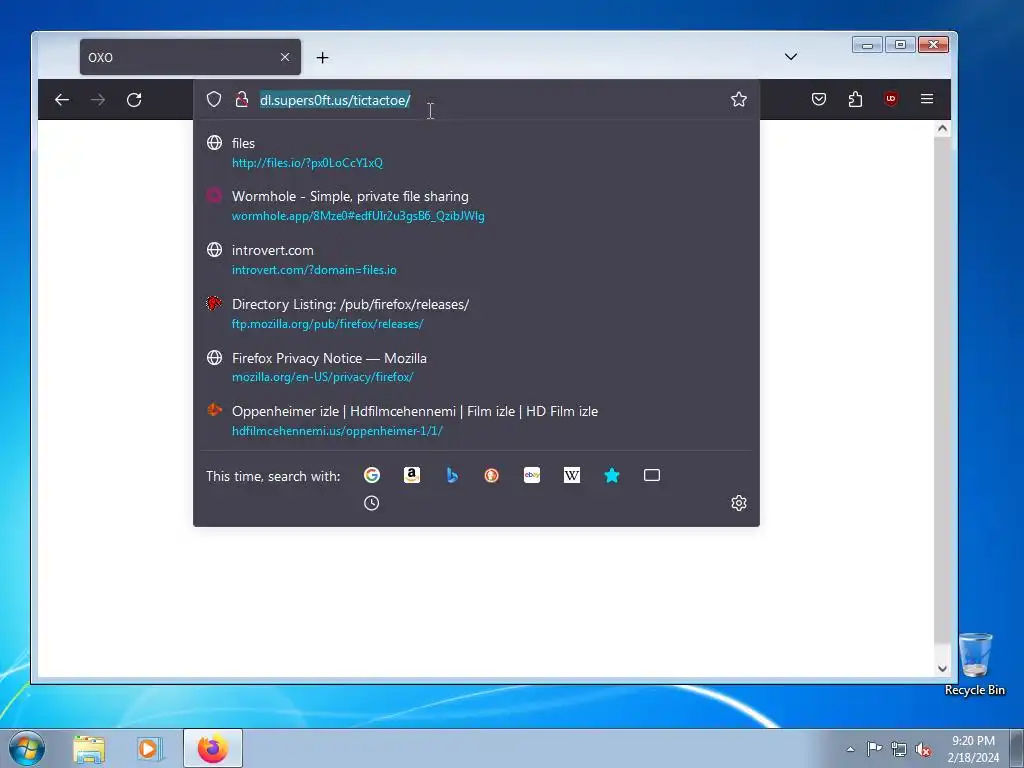Open the introvert.com suggestion title
The image size is (1024, 768).
[272, 250]
